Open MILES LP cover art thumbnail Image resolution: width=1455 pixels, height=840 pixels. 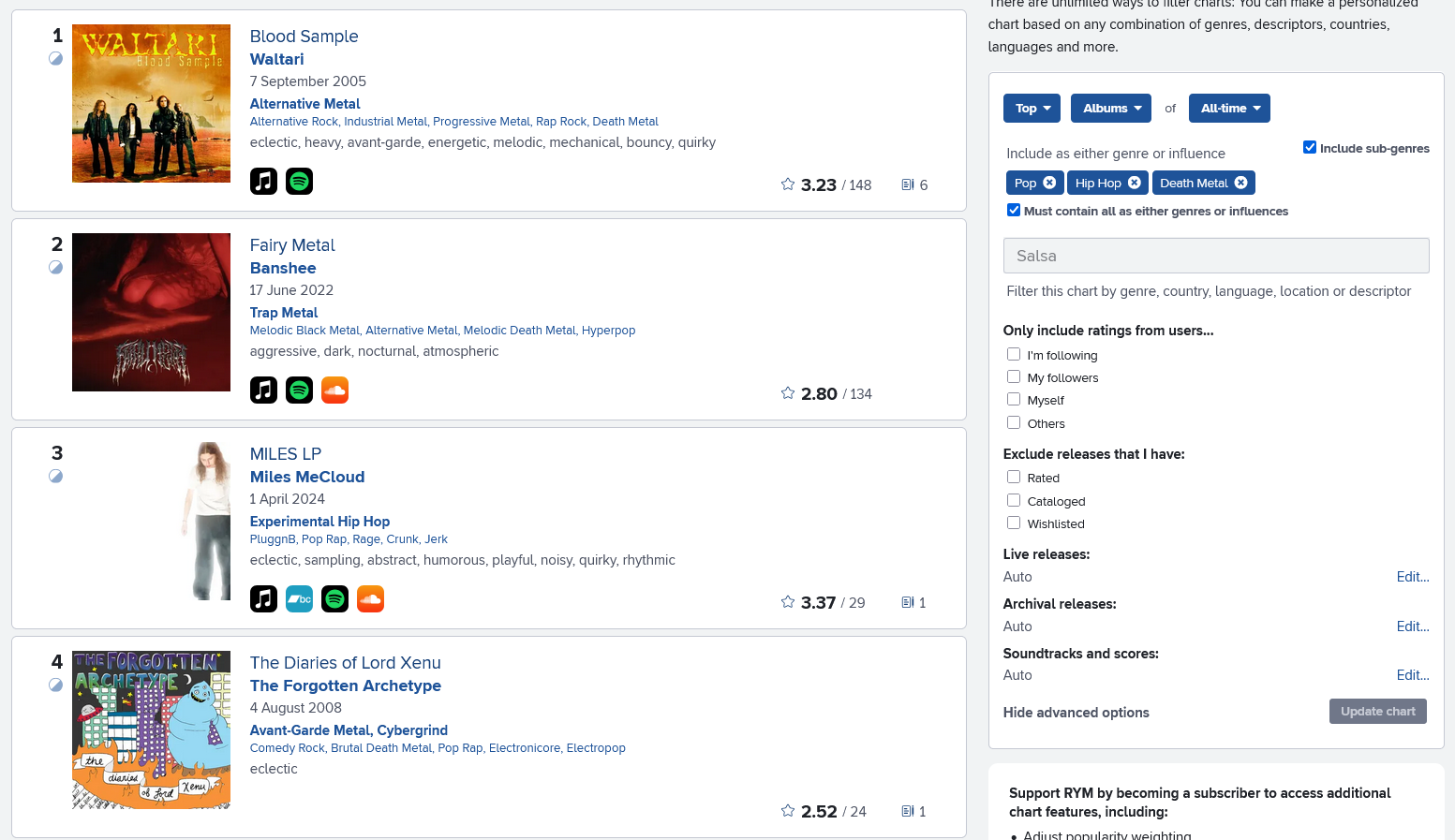tap(151, 521)
